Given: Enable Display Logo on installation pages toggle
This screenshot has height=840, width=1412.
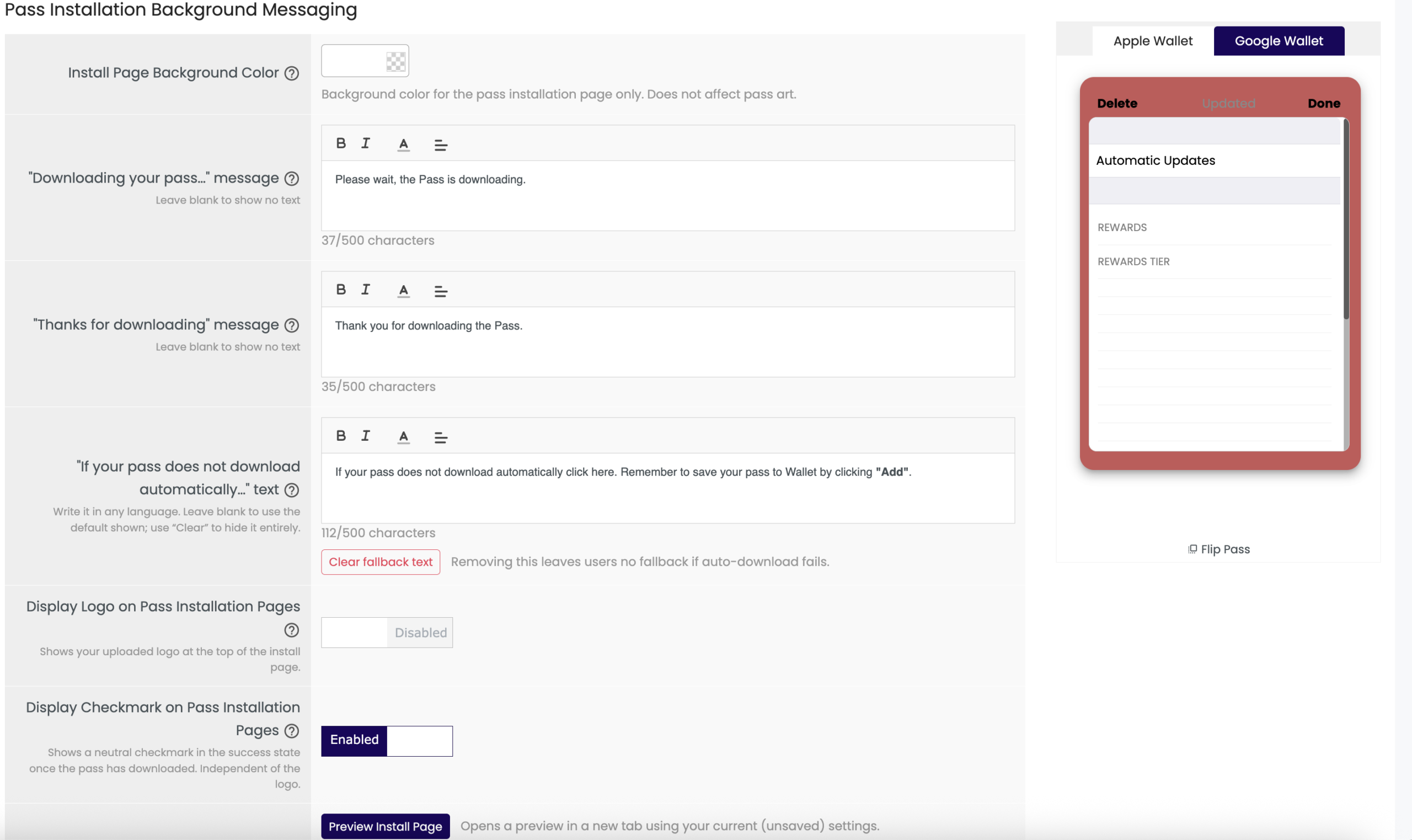Looking at the screenshot, I should pos(387,632).
